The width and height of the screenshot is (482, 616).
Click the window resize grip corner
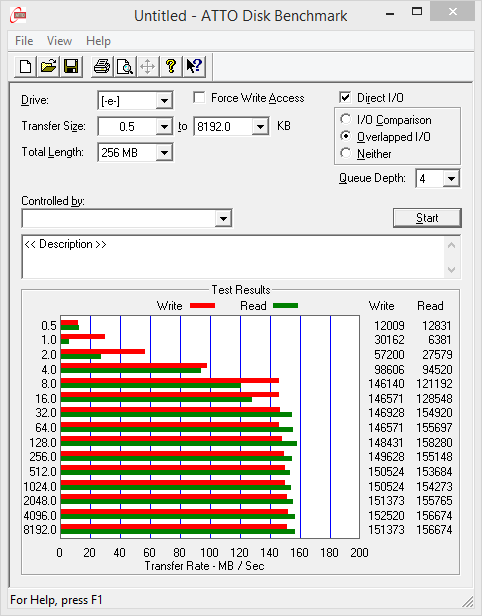(467, 601)
